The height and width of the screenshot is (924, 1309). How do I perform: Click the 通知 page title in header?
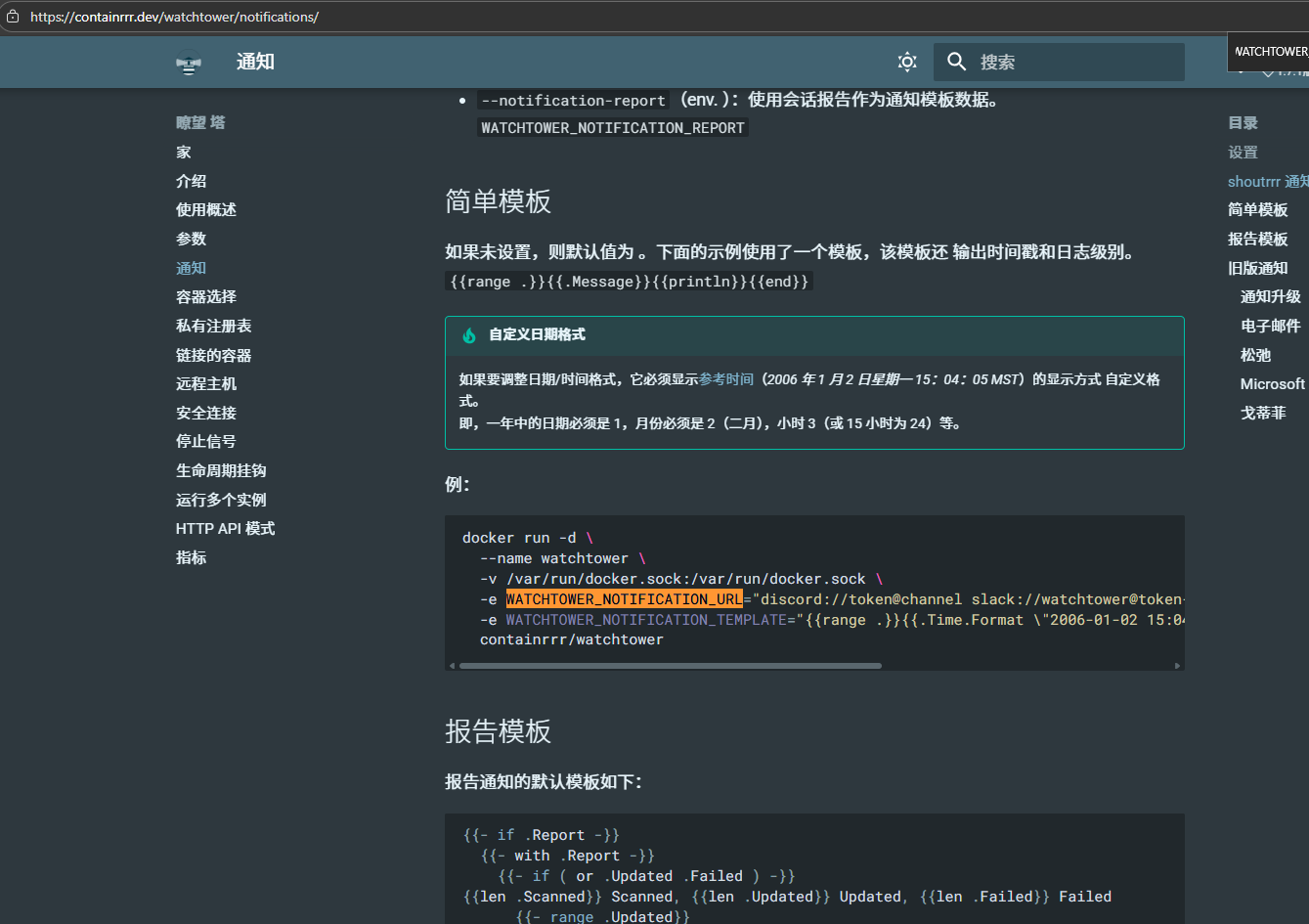tap(255, 63)
